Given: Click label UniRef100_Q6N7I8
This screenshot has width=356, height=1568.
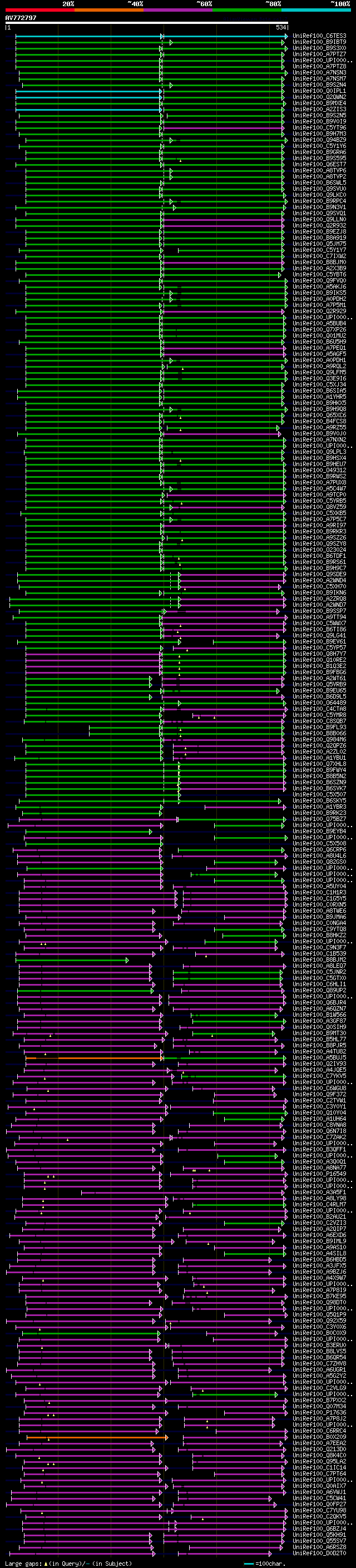Looking at the screenshot, I should pyautogui.click(x=319, y=1131).
